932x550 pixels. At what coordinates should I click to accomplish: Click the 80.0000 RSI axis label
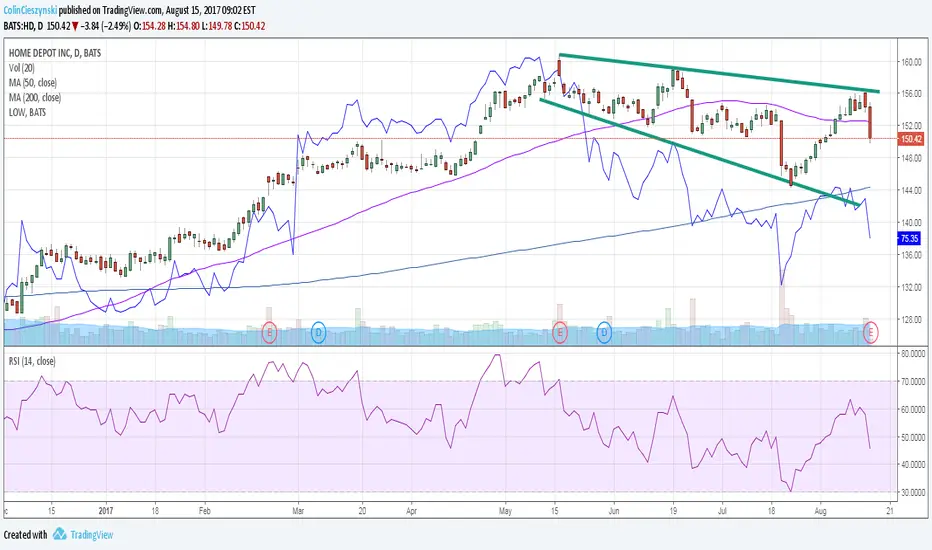(x=913, y=353)
